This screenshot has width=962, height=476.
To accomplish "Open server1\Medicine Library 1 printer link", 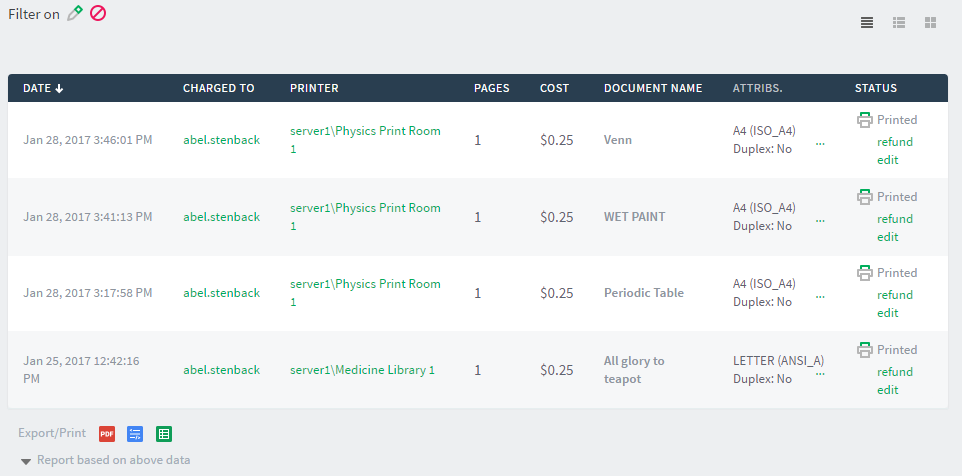I will (x=362, y=370).
